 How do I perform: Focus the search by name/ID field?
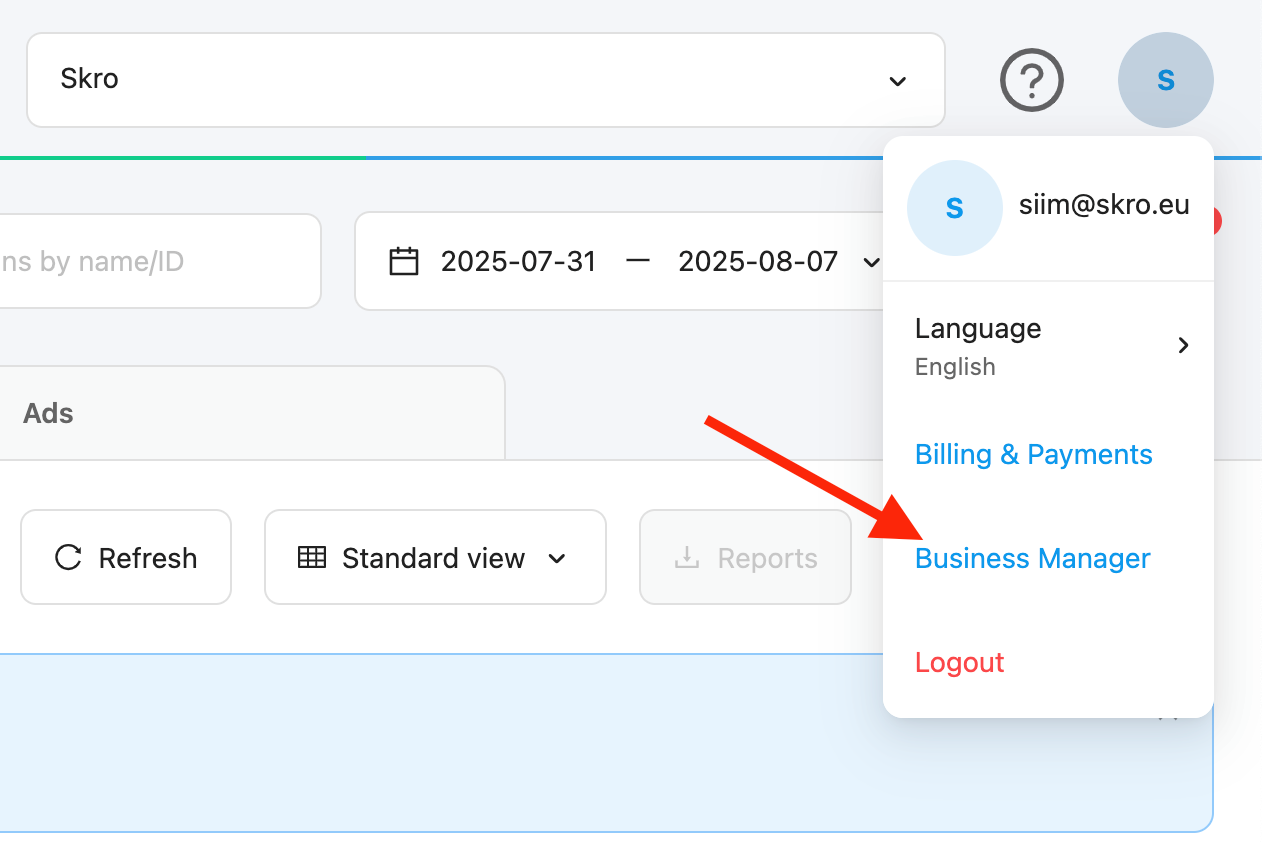tap(158, 262)
